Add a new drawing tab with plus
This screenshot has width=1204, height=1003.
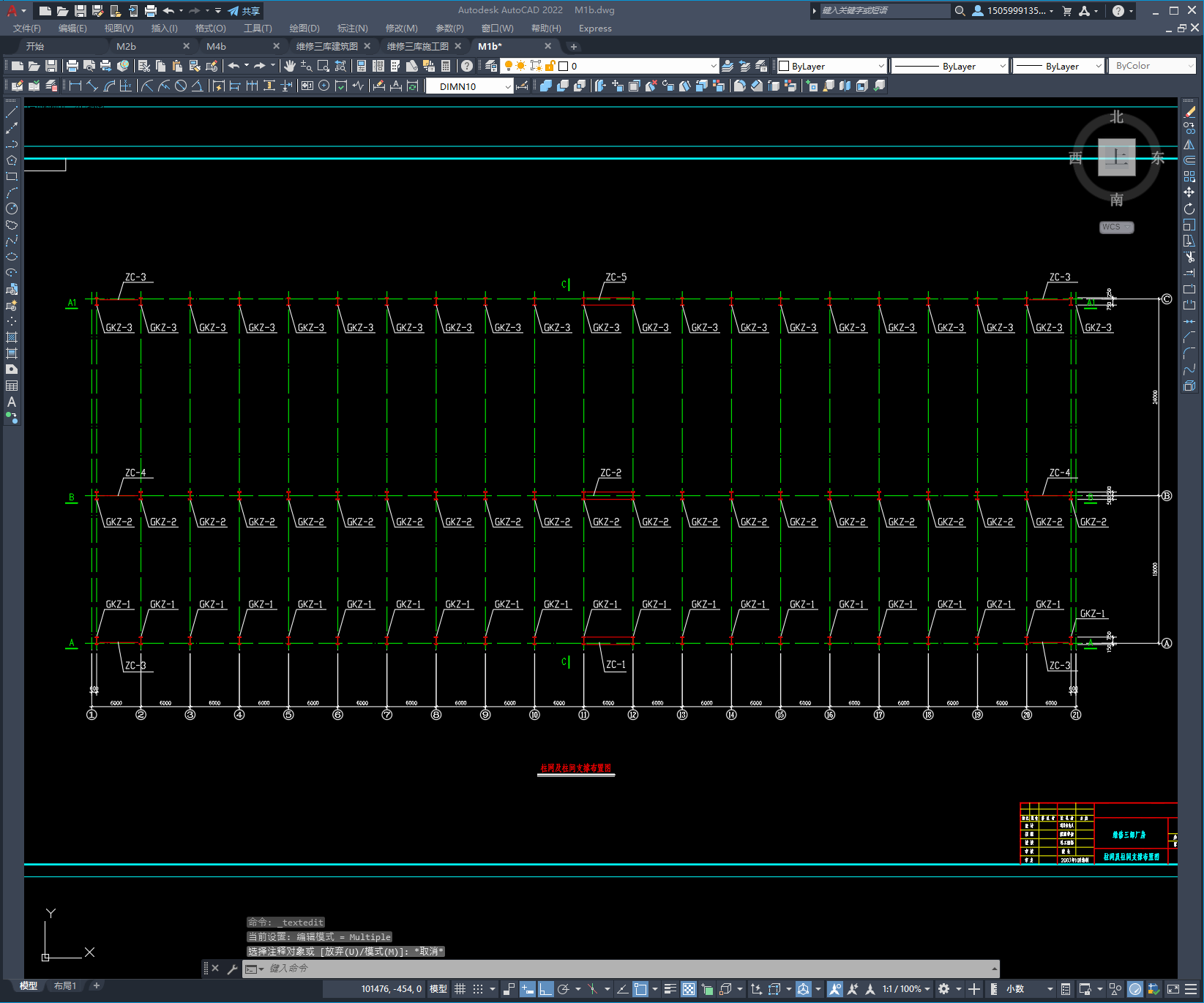tap(574, 46)
